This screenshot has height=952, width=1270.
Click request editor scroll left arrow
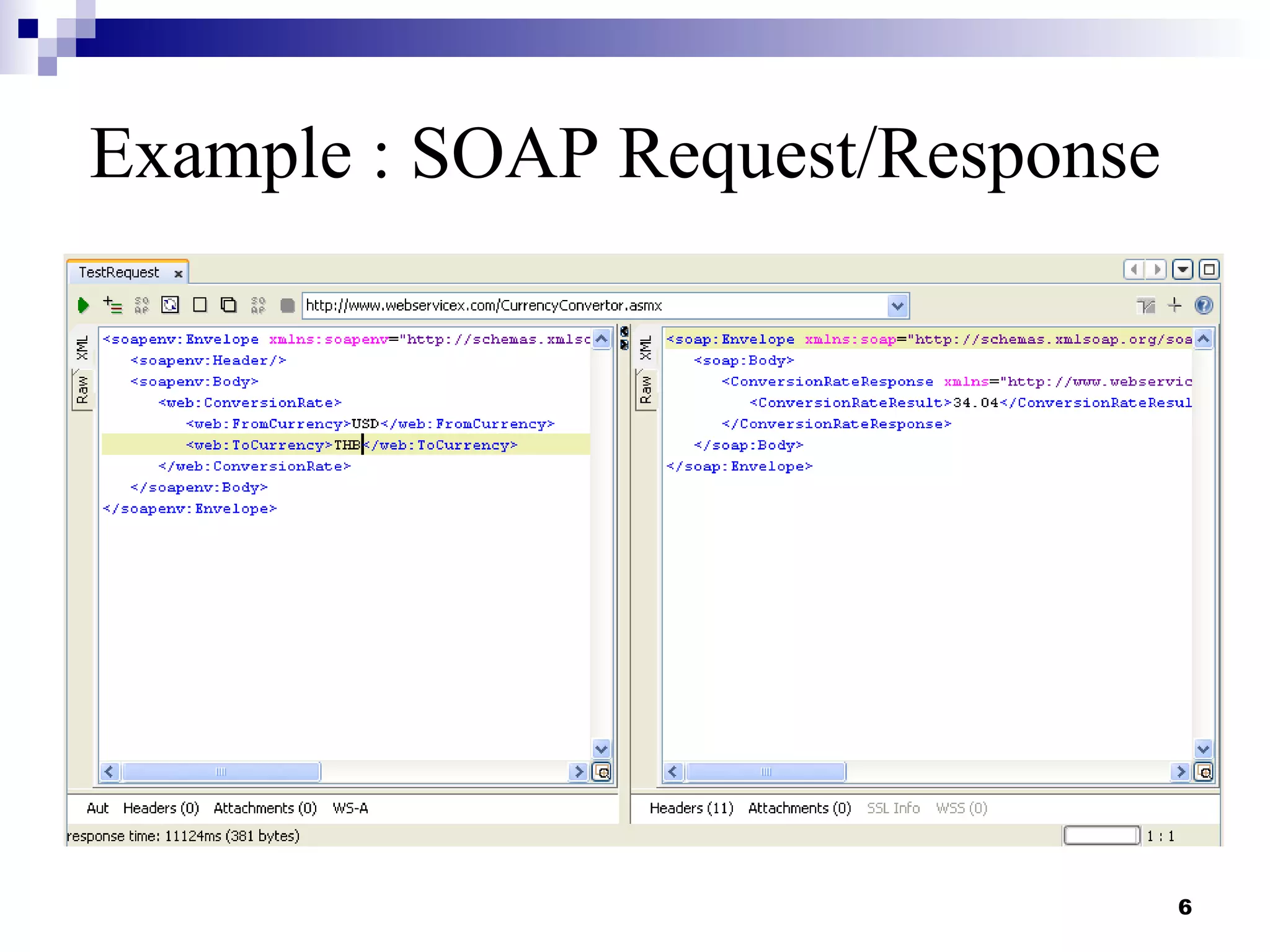(x=110, y=772)
